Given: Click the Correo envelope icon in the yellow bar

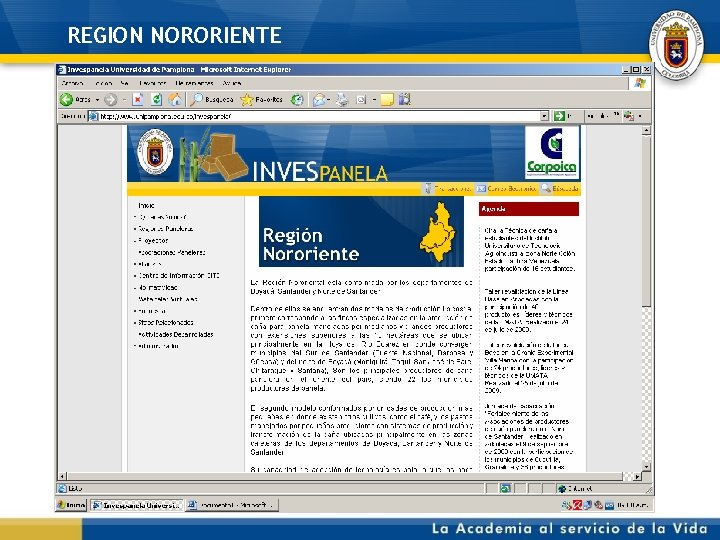Looking at the screenshot, I should point(480,188).
